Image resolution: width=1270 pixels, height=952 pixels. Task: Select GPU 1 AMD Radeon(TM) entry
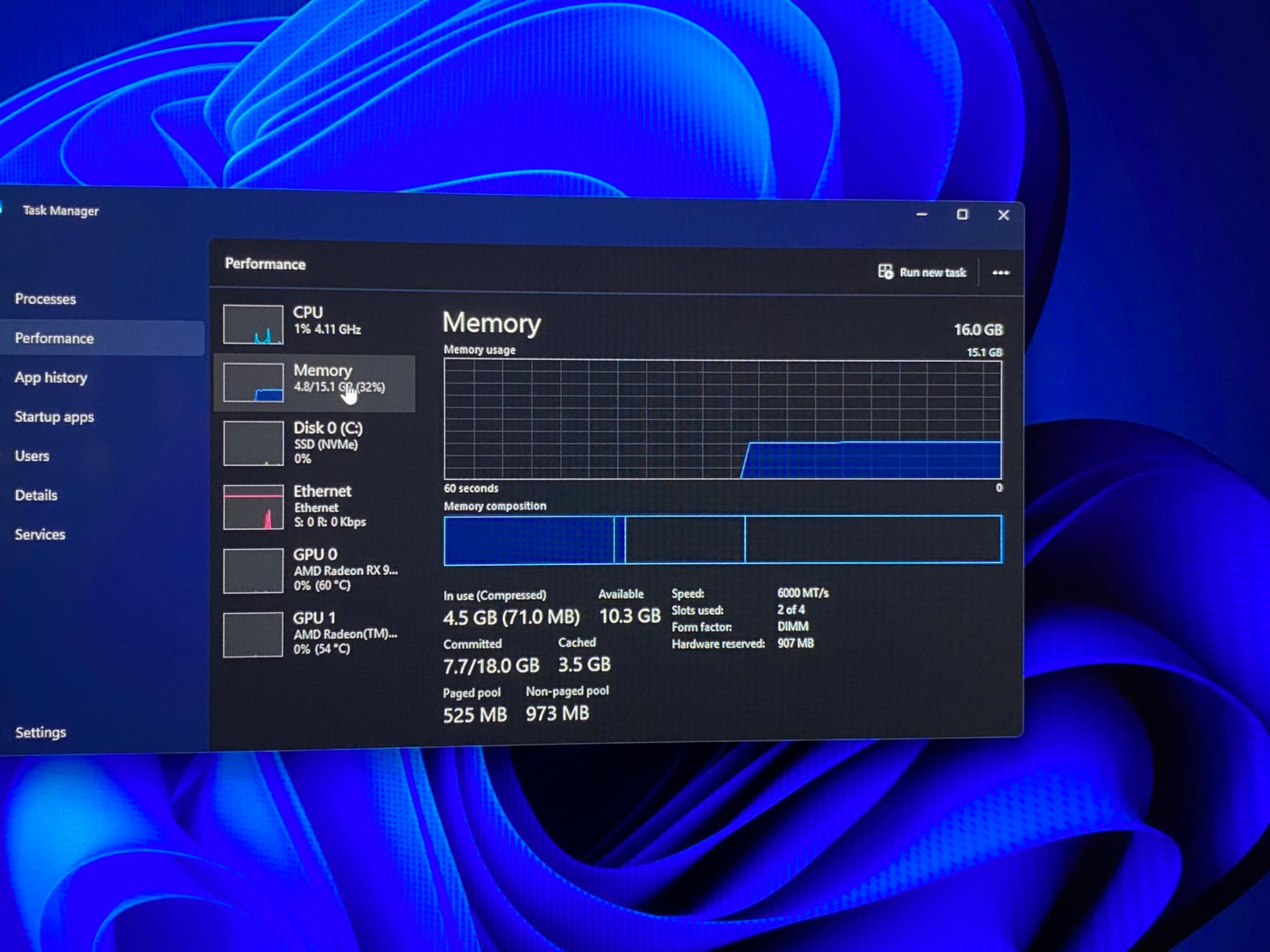click(314, 633)
